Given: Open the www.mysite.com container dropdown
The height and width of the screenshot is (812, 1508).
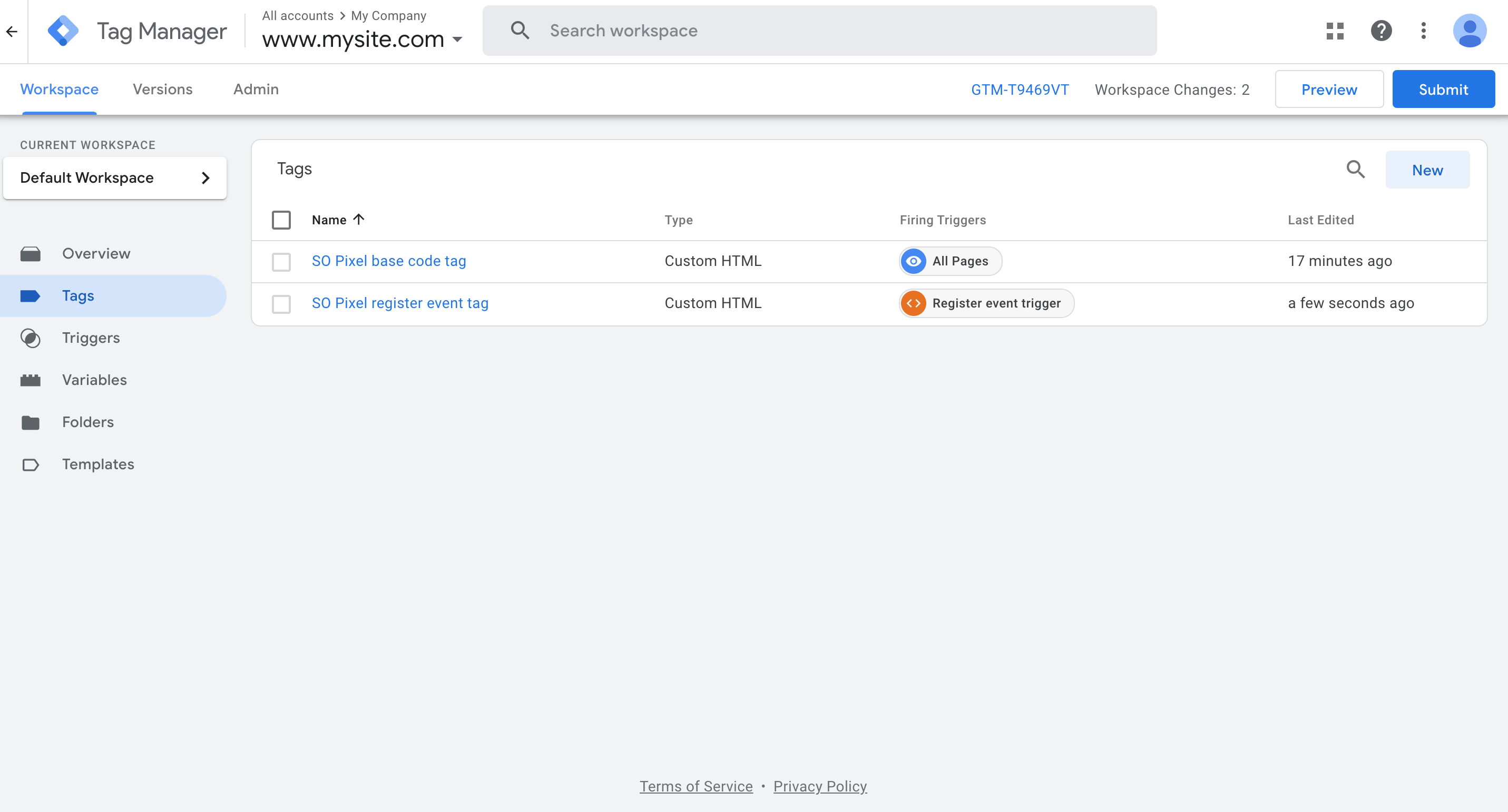Looking at the screenshot, I should click(x=363, y=40).
